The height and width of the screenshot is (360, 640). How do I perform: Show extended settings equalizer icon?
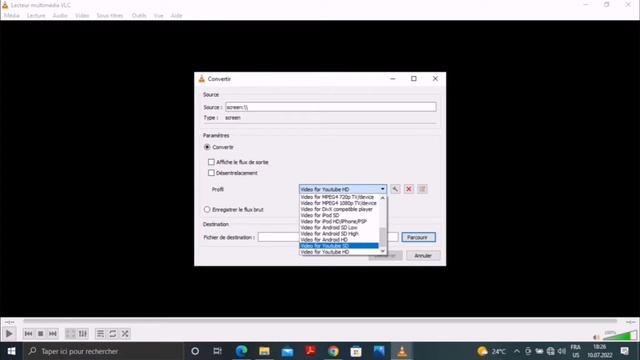[x=83, y=333]
